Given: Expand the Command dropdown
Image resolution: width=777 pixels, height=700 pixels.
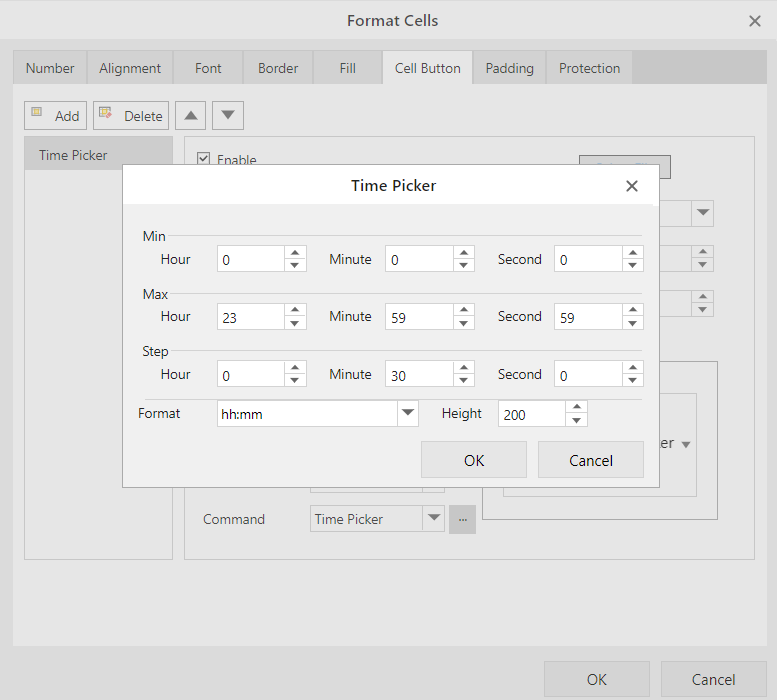Looking at the screenshot, I should pyautogui.click(x=433, y=519).
